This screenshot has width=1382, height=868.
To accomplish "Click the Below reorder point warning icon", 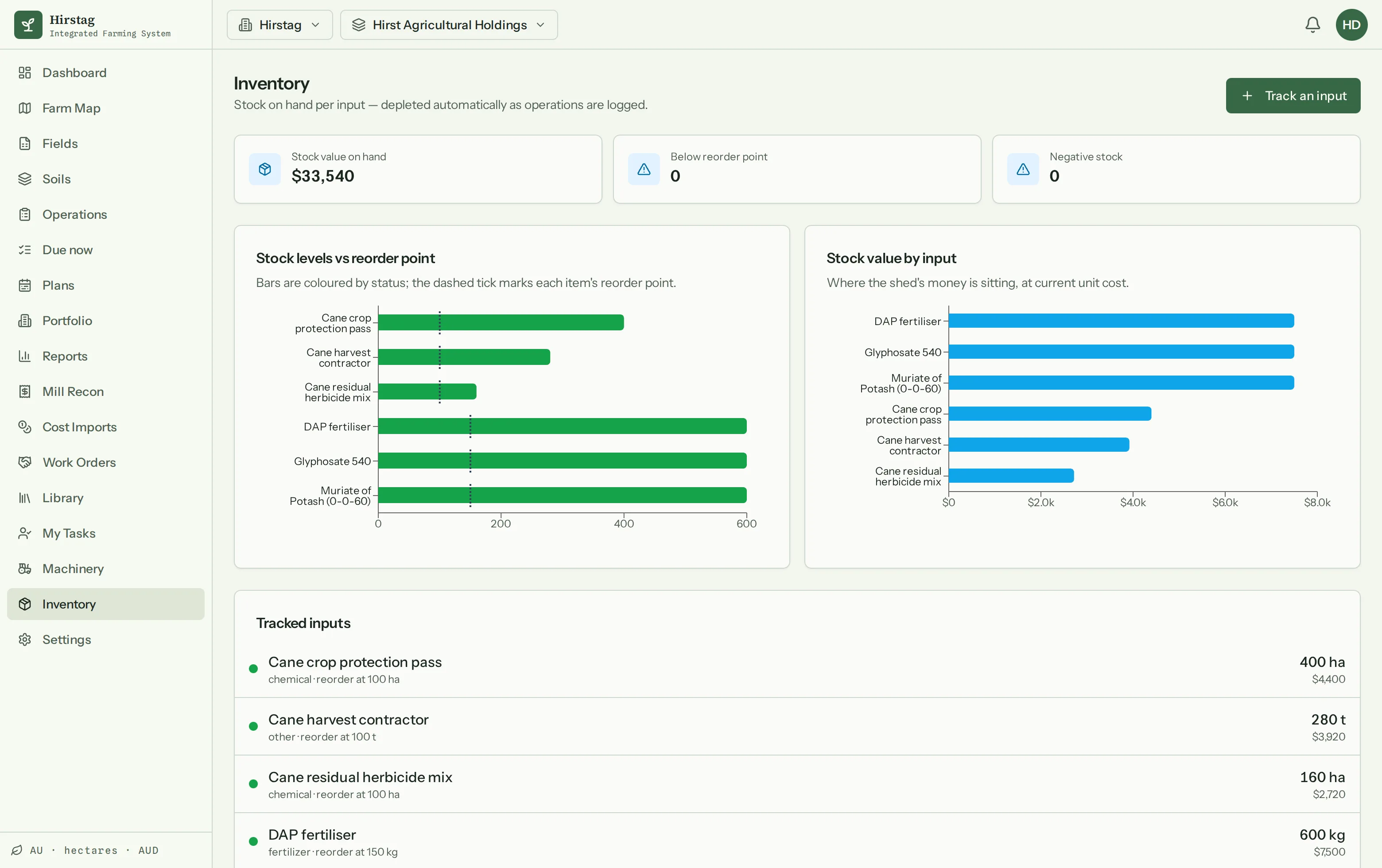I will 644,169.
